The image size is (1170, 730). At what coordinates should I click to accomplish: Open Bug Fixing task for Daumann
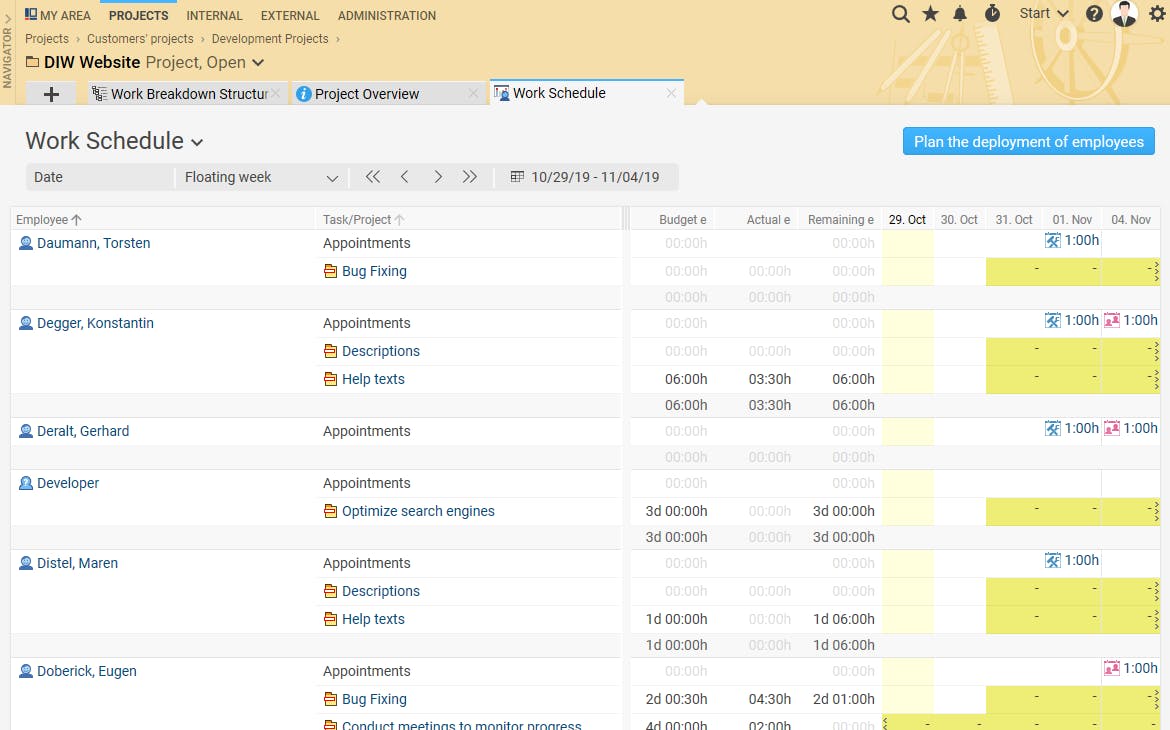pyautogui.click(x=374, y=272)
